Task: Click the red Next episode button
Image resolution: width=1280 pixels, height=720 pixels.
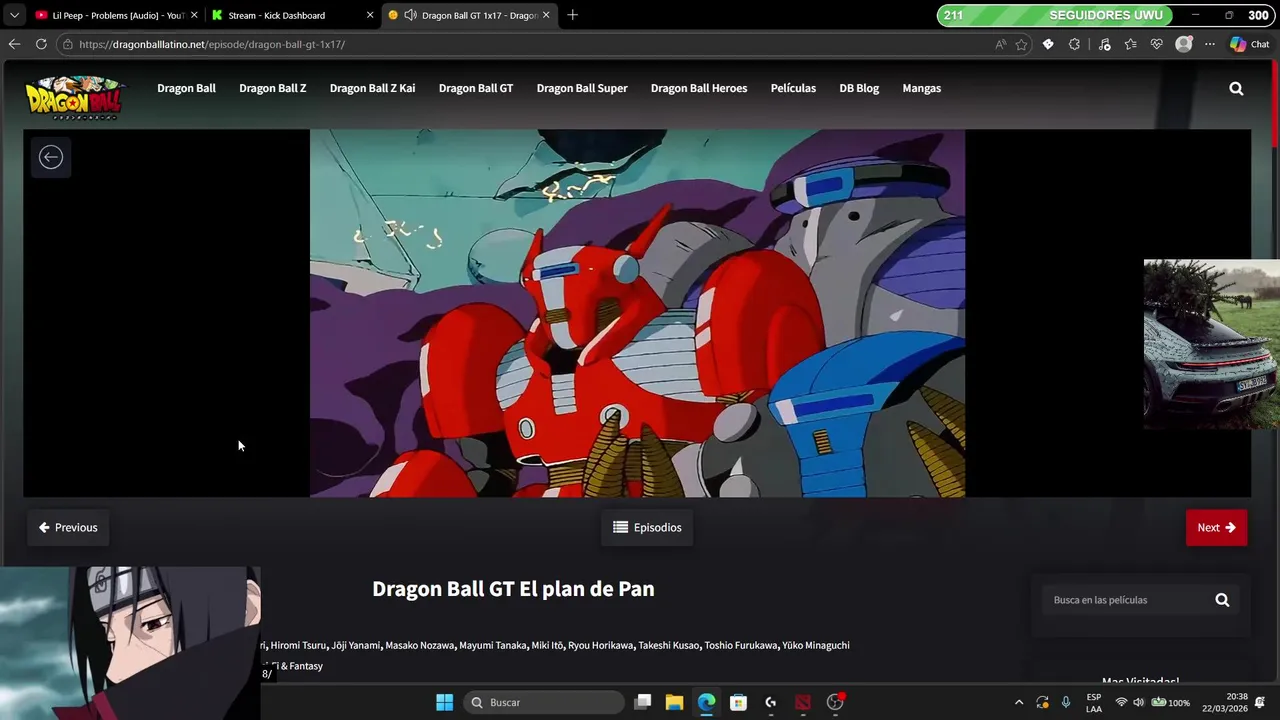Action: (1216, 527)
